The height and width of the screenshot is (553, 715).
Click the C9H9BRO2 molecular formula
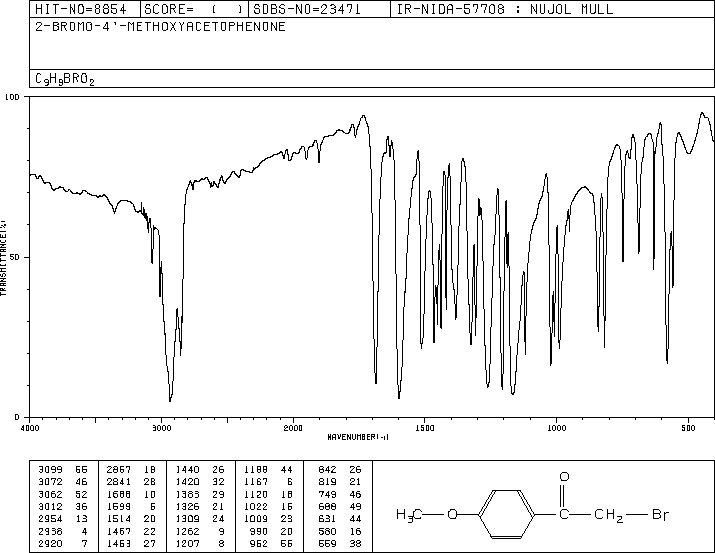[65, 79]
